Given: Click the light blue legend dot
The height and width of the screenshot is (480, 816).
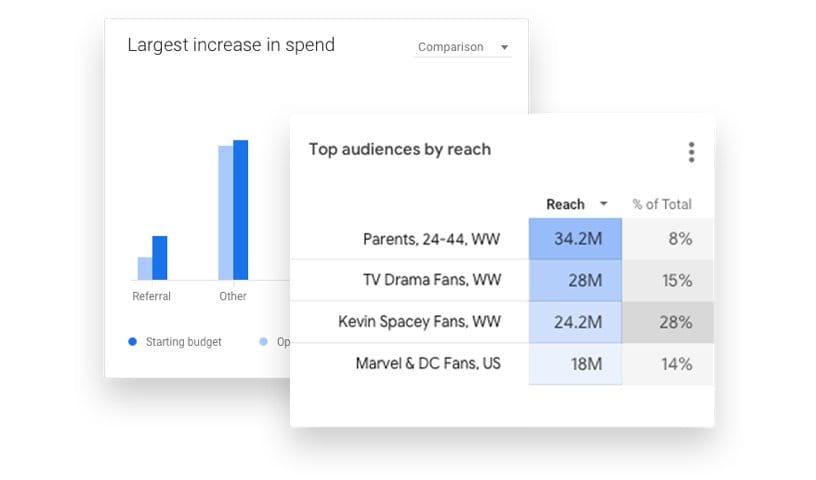Looking at the screenshot, I should [264, 342].
